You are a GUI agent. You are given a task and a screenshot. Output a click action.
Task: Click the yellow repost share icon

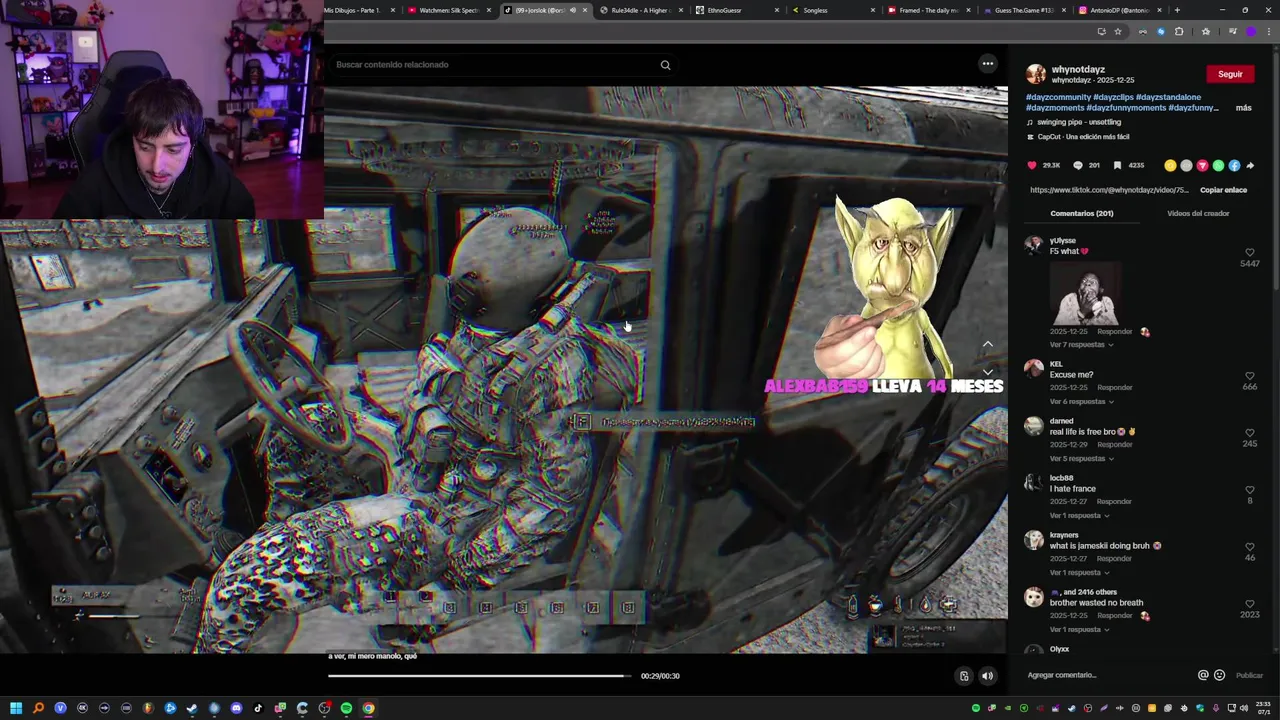(1170, 166)
